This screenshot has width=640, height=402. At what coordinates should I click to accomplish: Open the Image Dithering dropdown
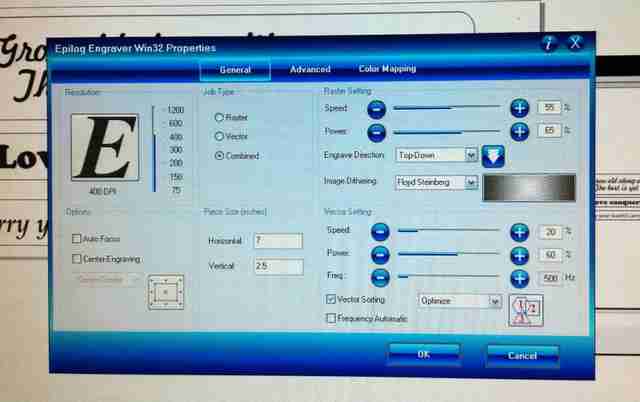pos(436,182)
